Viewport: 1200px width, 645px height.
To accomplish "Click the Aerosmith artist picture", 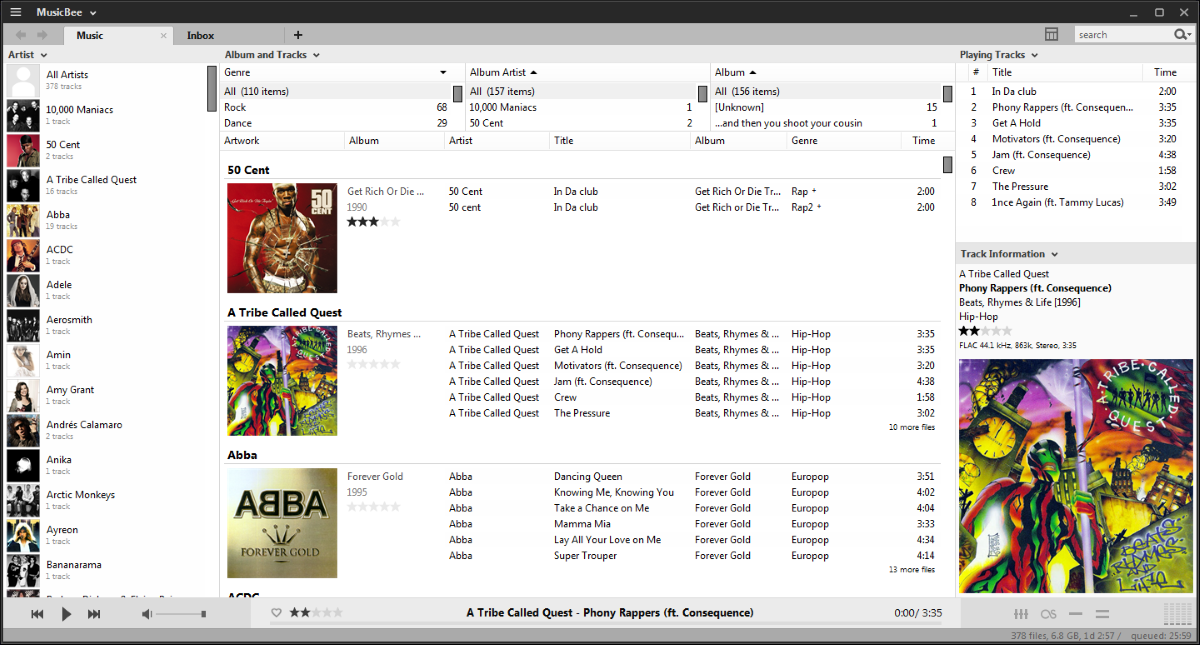I will (23, 326).
